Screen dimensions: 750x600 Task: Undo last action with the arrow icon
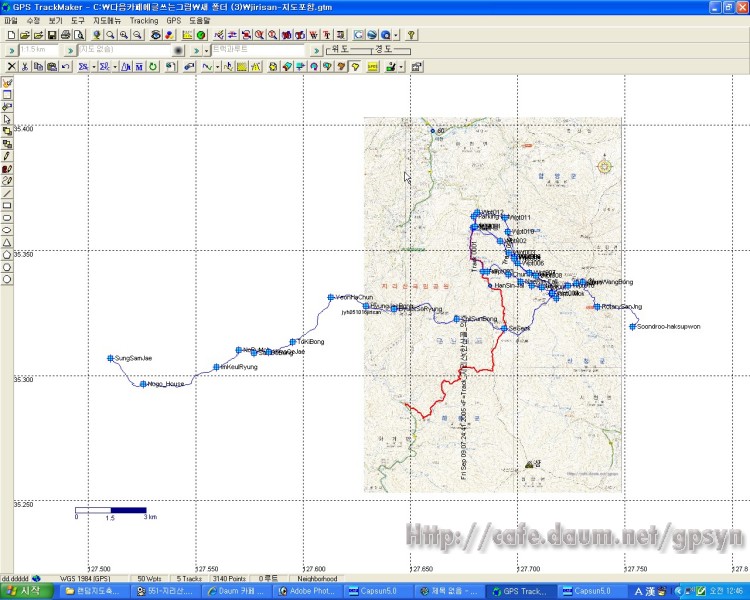[x=65, y=67]
